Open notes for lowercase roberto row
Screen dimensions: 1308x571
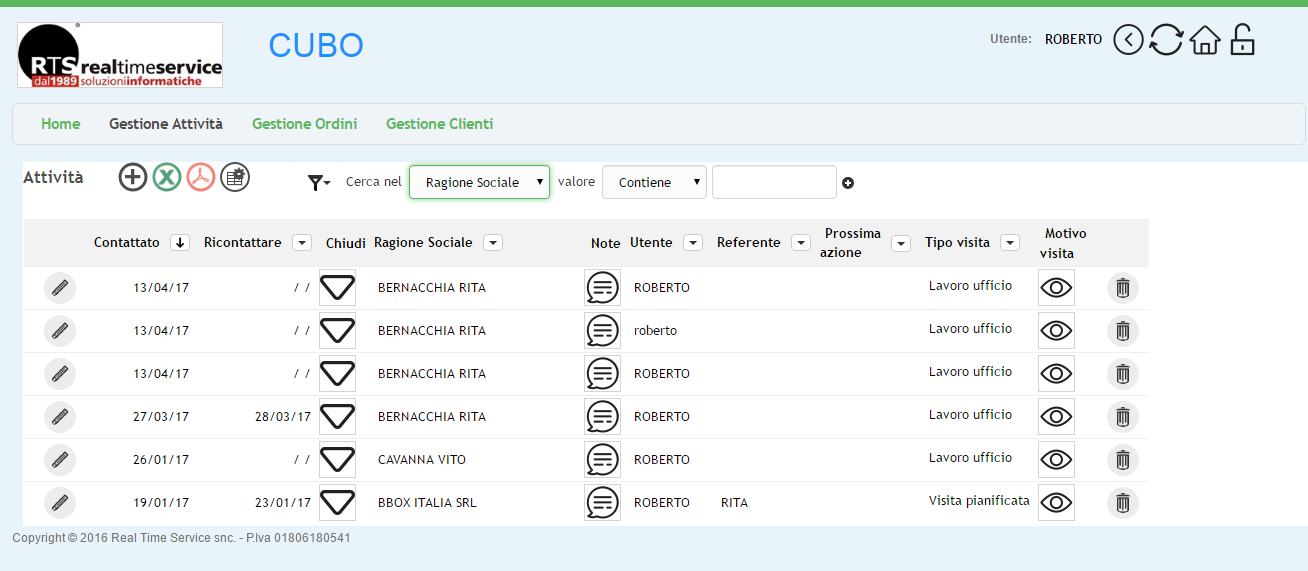[602, 331]
